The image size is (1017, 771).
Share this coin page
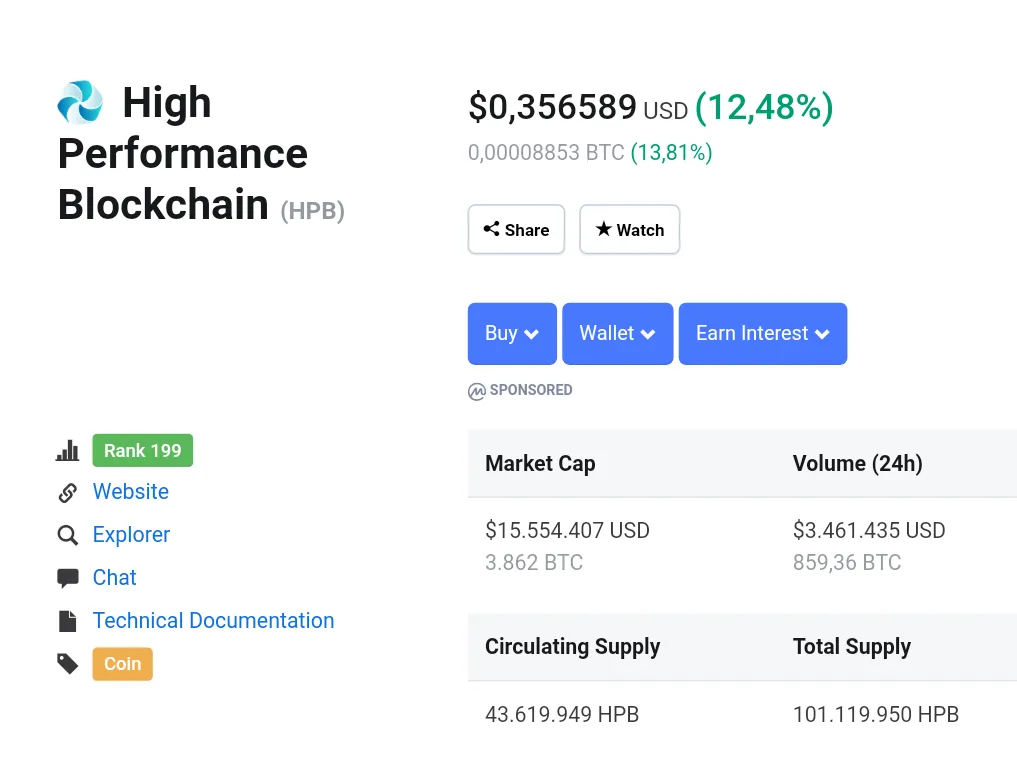click(x=516, y=230)
